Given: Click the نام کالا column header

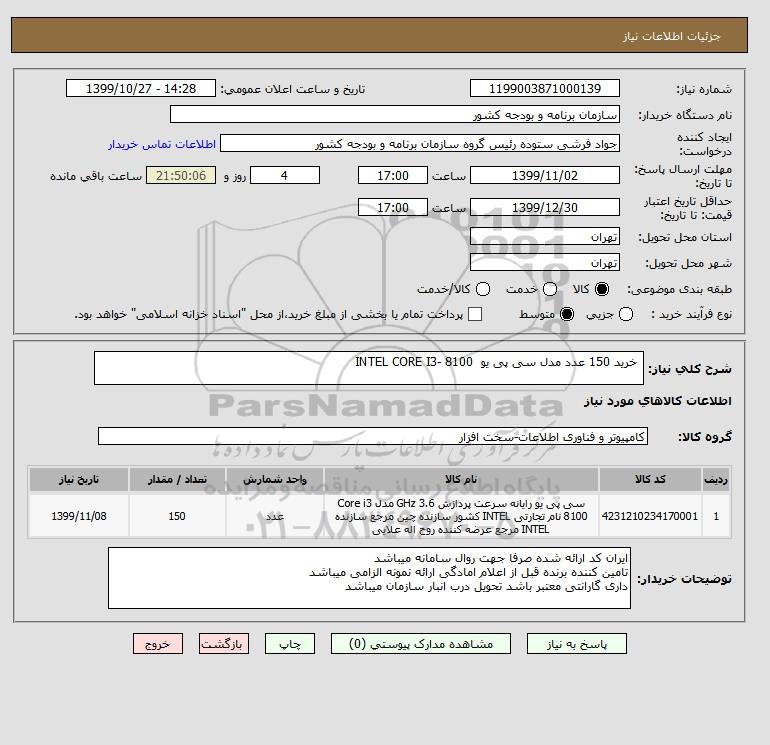Looking at the screenshot, I should tap(461, 479).
